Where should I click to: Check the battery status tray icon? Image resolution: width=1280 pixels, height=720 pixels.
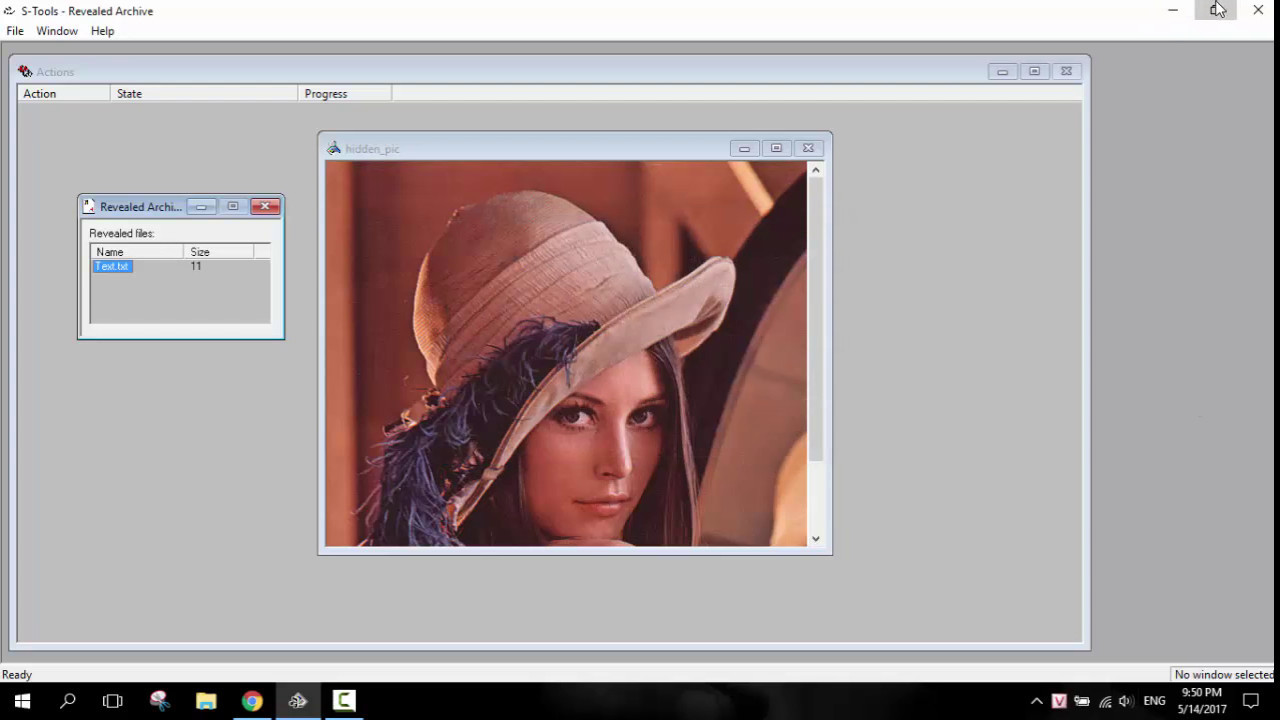[1082, 701]
